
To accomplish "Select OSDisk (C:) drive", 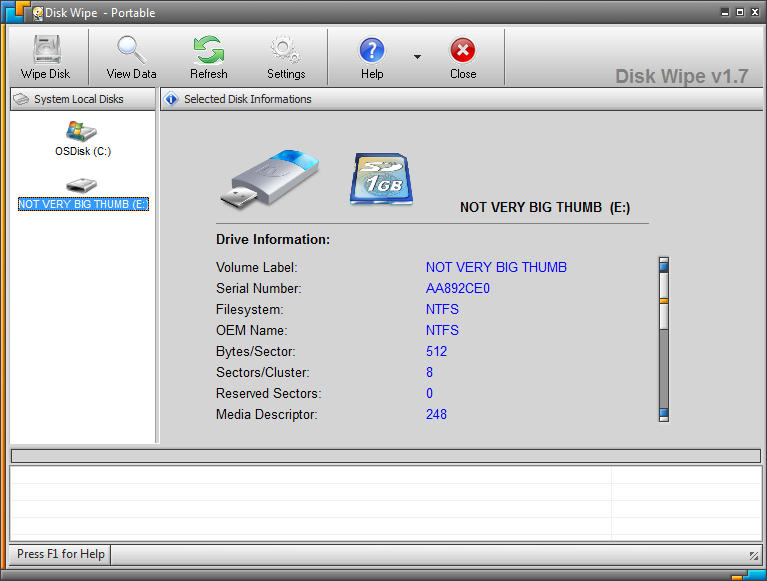I will coord(83,139).
